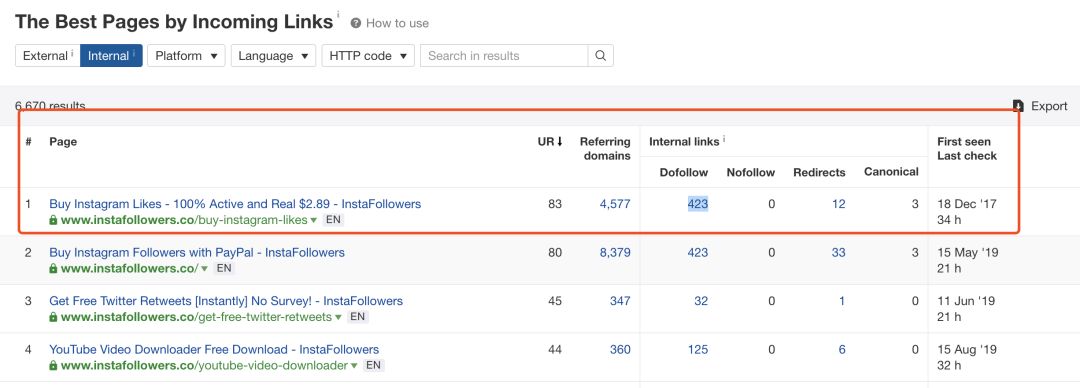The image size is (1080, 388).
Task: Click the search magnifier icon
Action: click(600, 56)
